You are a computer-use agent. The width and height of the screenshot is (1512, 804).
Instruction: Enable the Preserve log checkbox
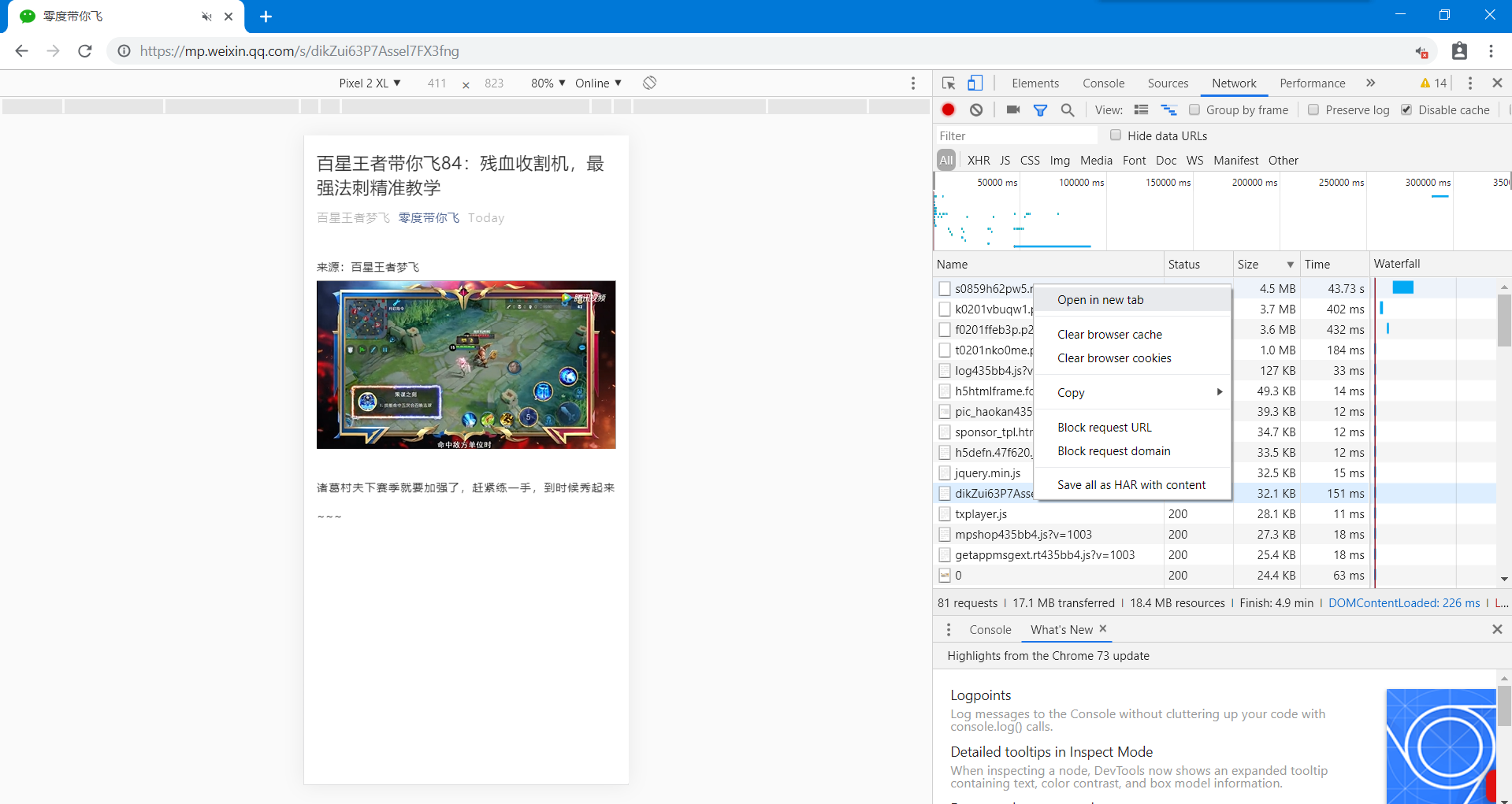coord(1313,110)
